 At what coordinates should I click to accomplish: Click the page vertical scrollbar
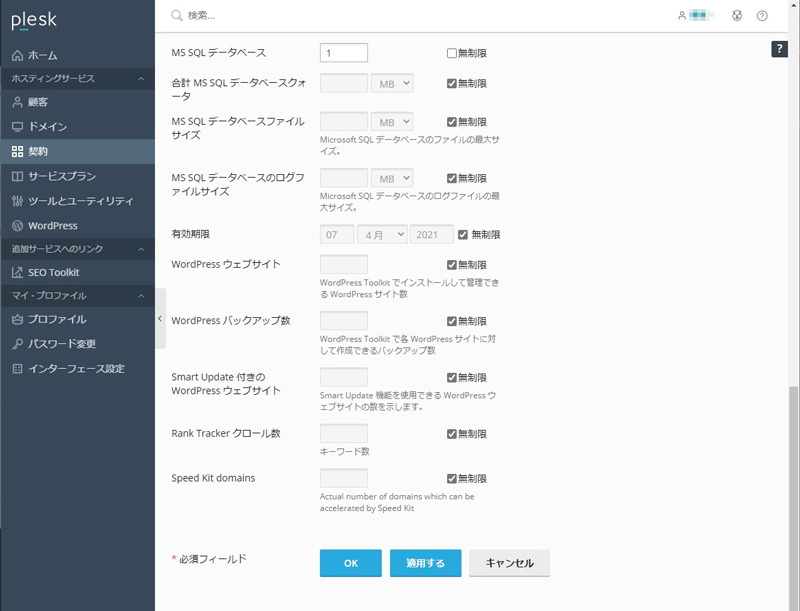coord(795,497)
